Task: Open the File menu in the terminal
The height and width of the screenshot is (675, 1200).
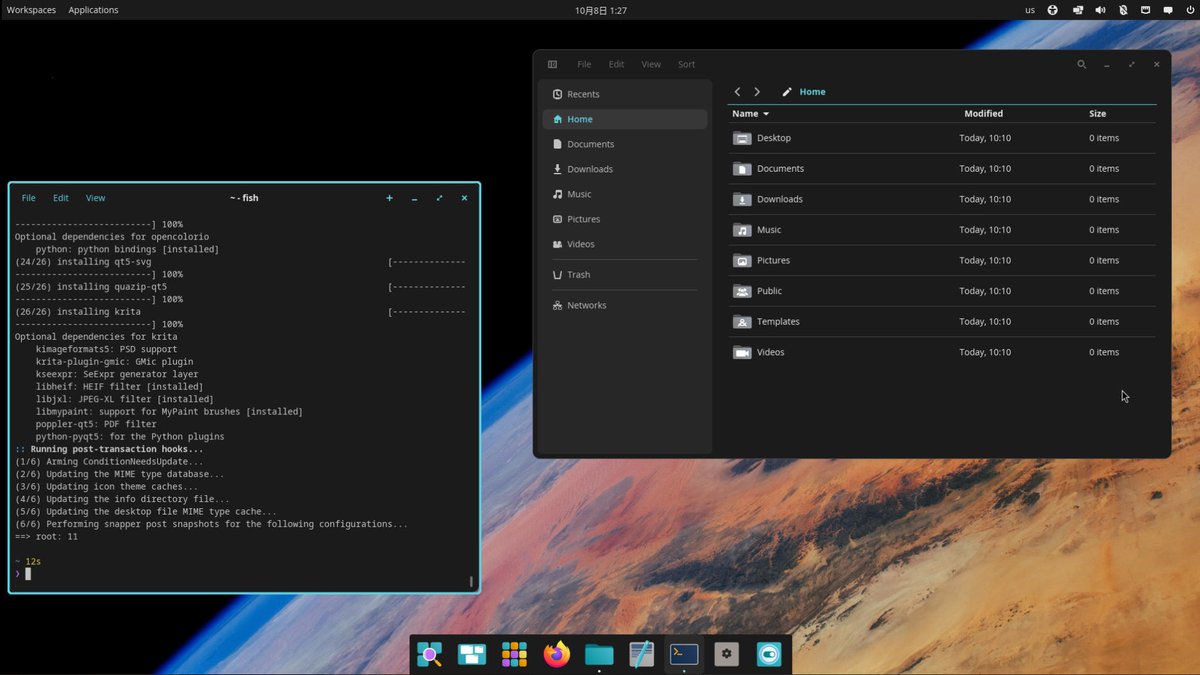Action: coord(28,197)
